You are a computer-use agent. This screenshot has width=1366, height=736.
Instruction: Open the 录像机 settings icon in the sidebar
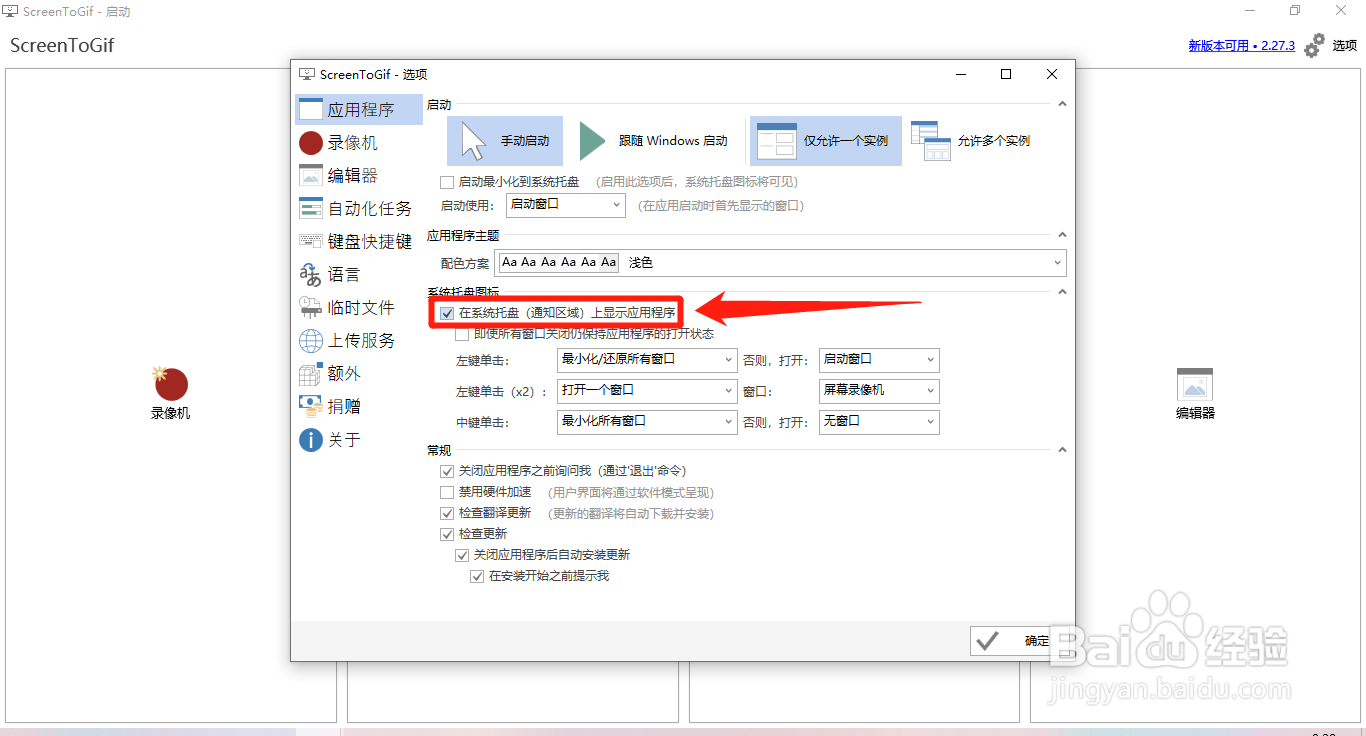click(x=311, y=143)
